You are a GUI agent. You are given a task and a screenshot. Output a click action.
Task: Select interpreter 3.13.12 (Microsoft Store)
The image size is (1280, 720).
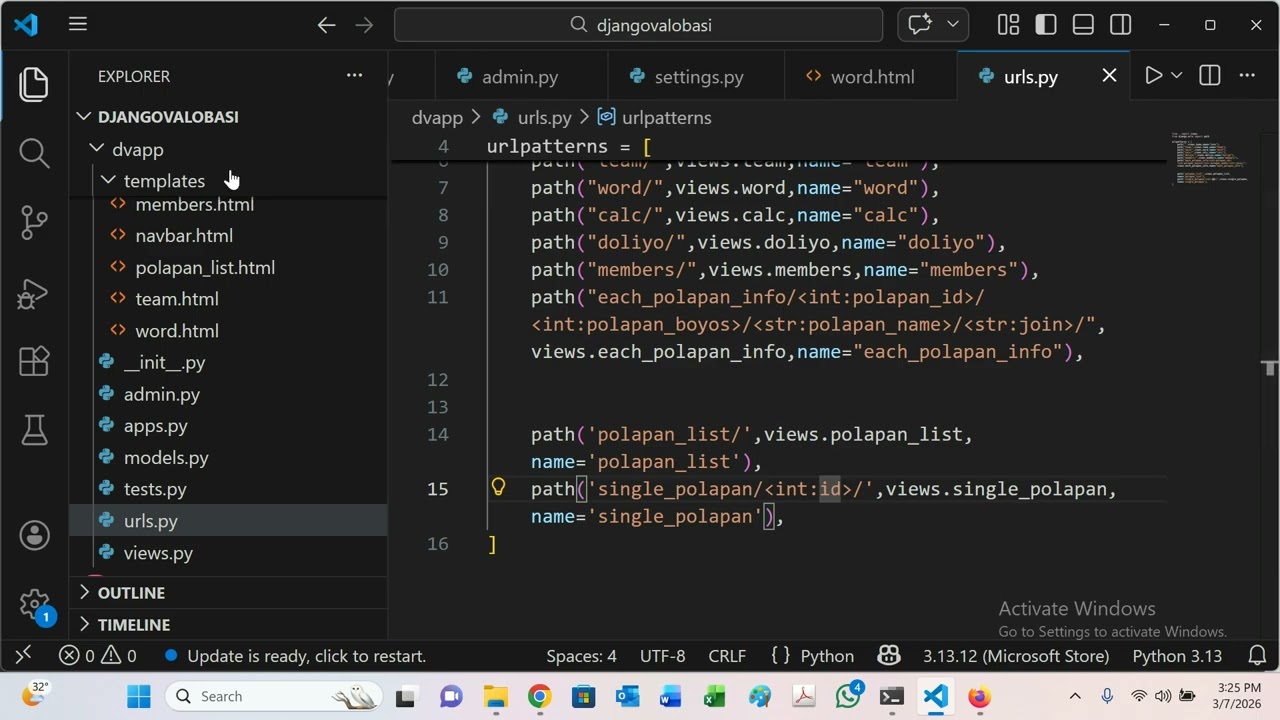click(1016, 656)
